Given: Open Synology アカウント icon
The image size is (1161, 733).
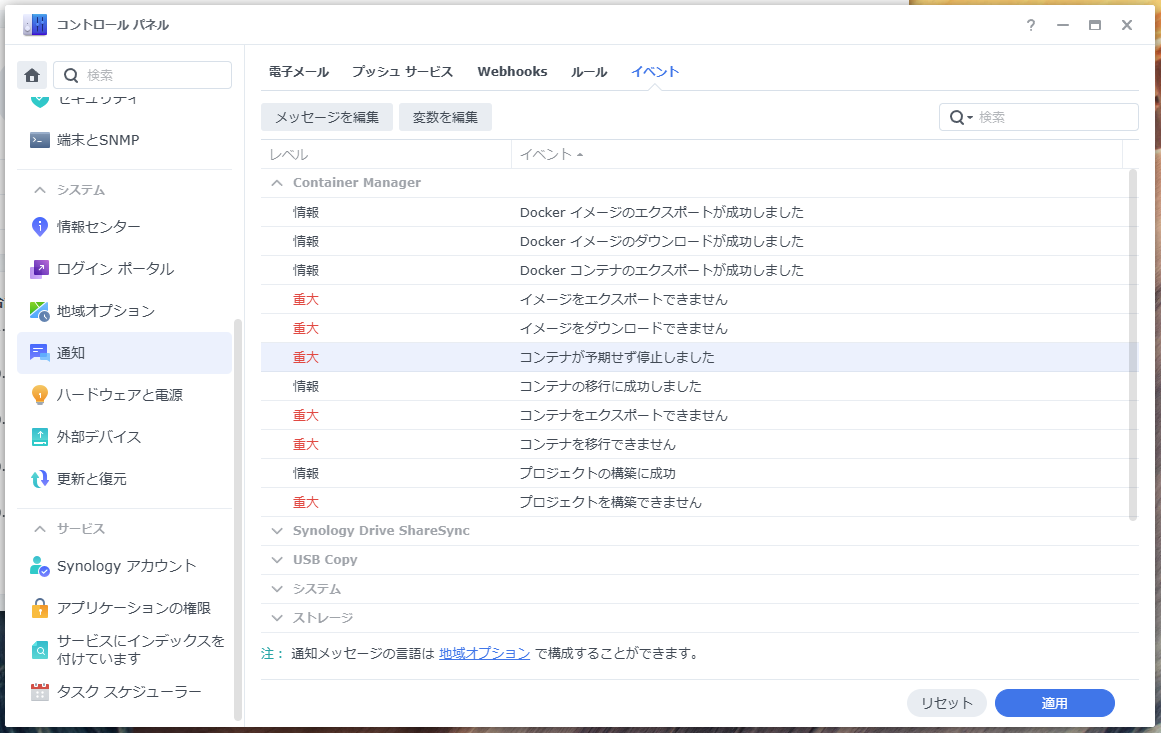Looking at the screenshot, I should coord(40,566).
